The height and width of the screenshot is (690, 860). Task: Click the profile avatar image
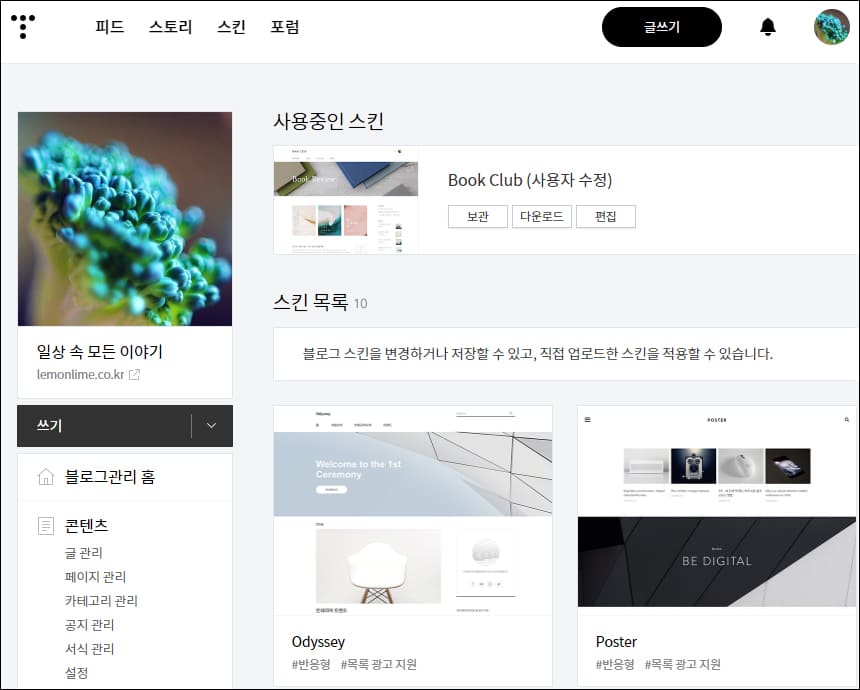pos(830,27)
